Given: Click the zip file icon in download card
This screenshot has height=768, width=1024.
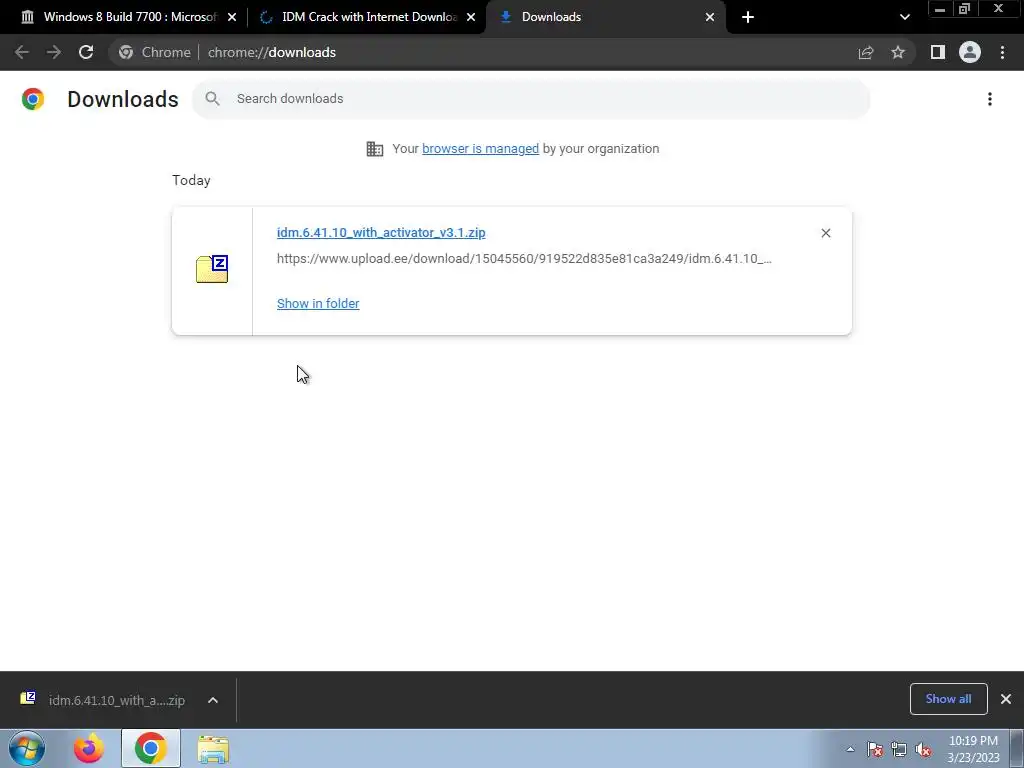Looking at the screenshot, I should tap(212, 269).
